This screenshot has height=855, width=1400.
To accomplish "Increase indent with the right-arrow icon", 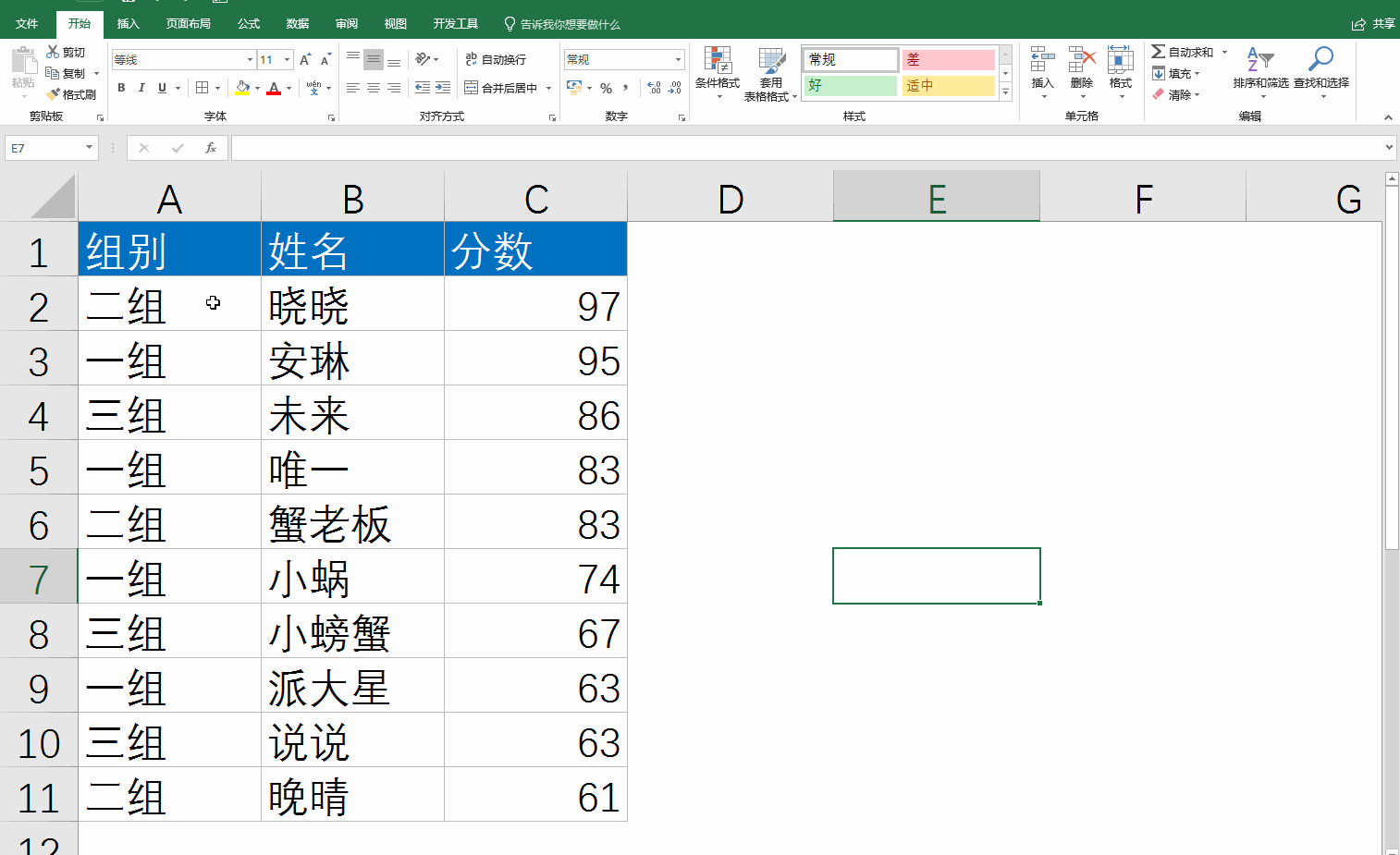I will click(x=443, y=88).
